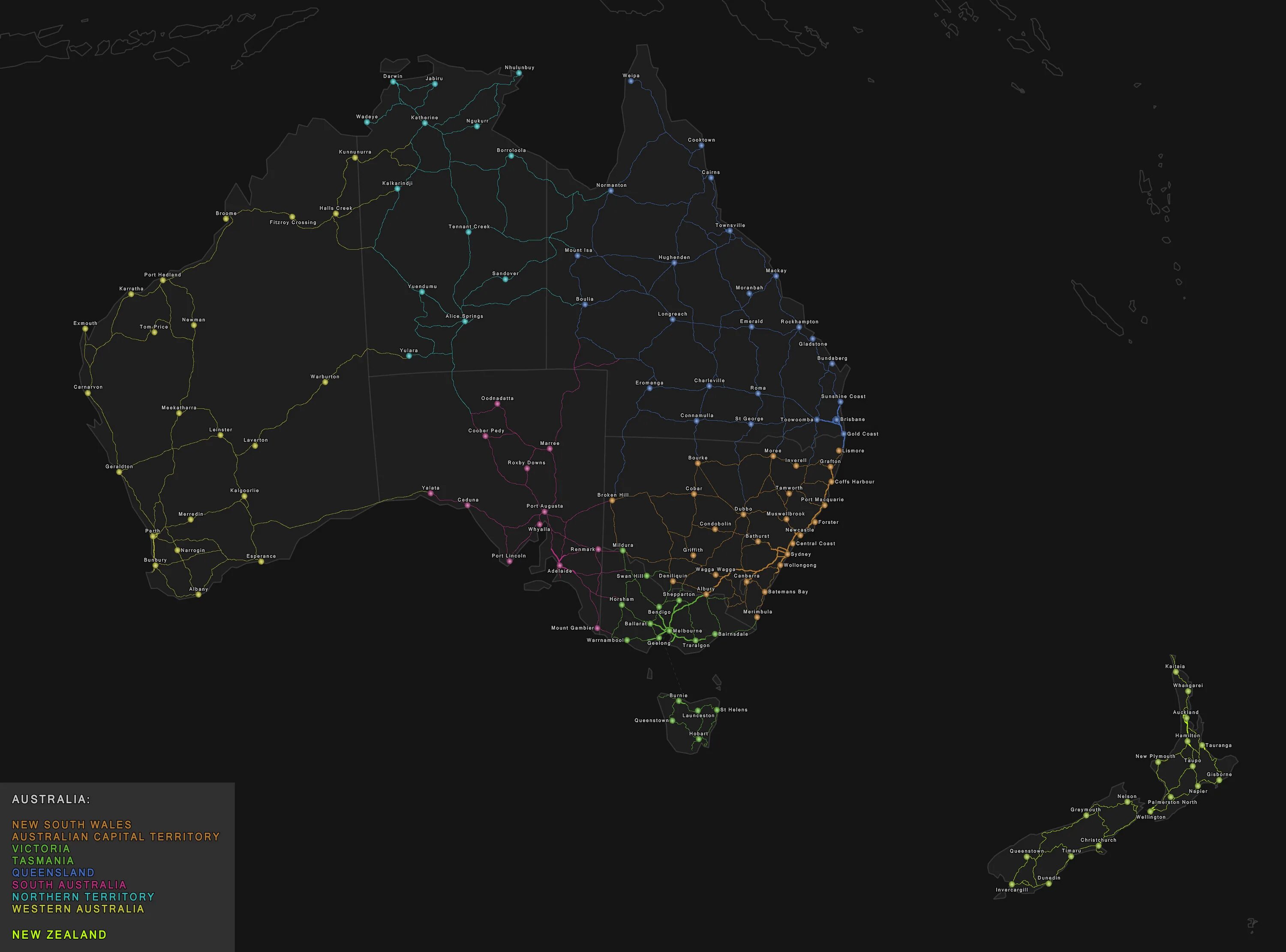Click the Tasmania legend entry

(42, 860)
